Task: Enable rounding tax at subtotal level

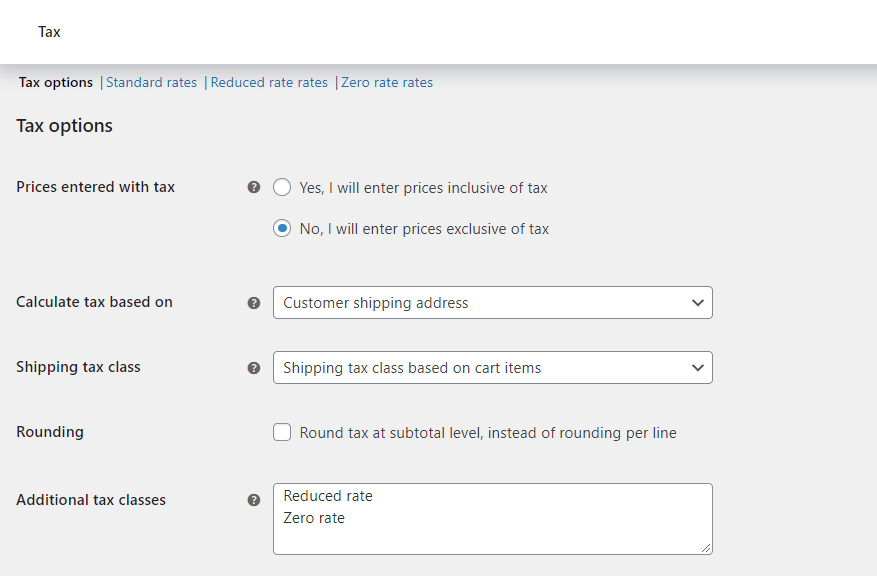Action: (x=281, y=432)
